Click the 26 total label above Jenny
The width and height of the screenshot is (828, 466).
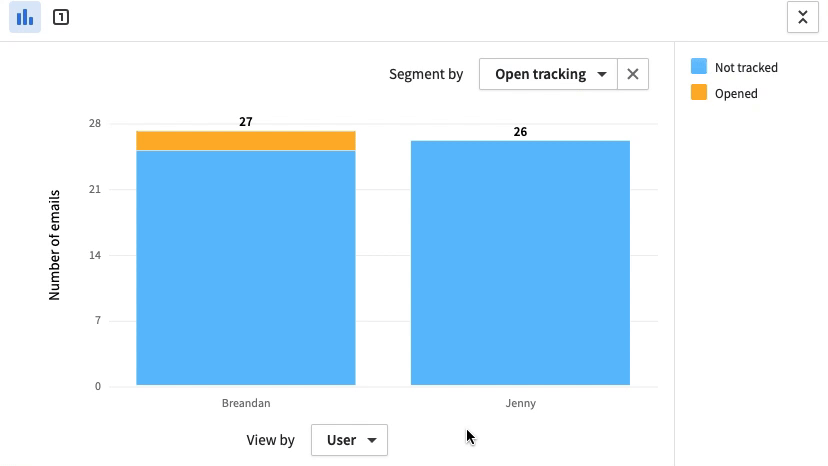(520, 132)
